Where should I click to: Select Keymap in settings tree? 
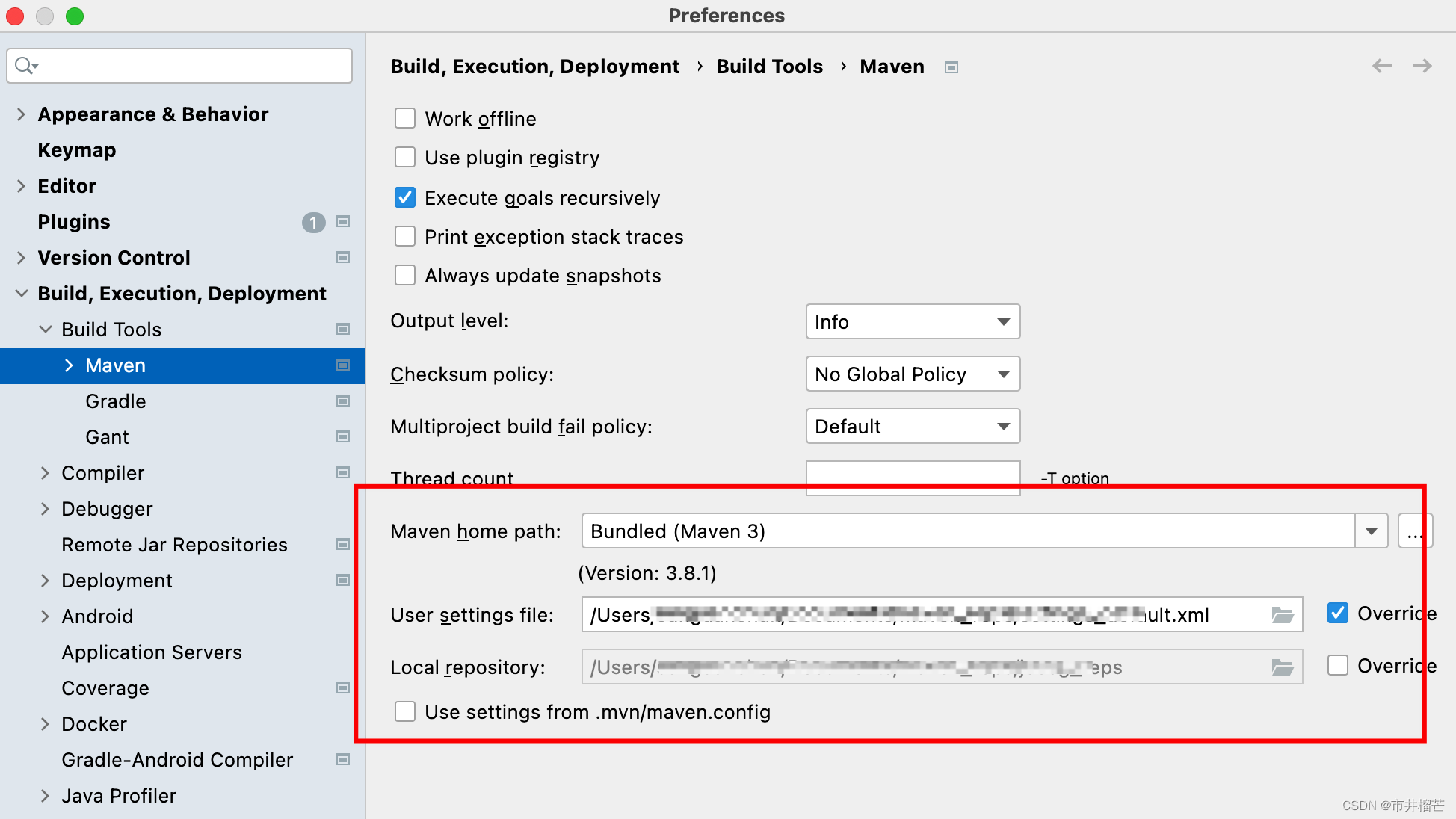[x=77, y=150]
